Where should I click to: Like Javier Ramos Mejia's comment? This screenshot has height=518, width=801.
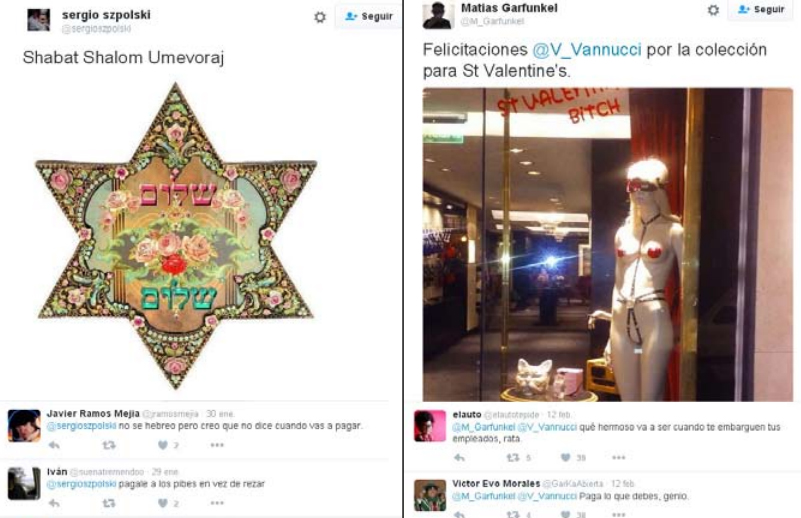click(162, 445)
